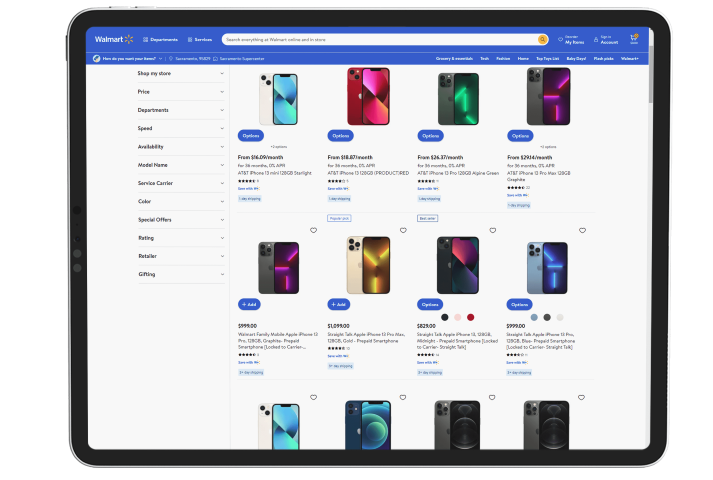Open the shopping cart
Viewport: 713px width, 480px height.
click(634, 39)
